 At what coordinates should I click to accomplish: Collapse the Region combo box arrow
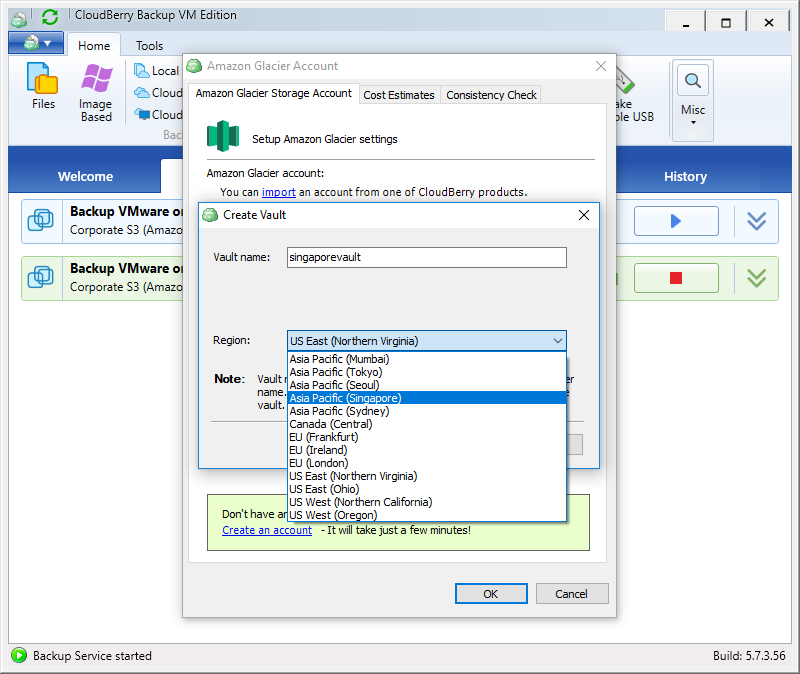558,341
